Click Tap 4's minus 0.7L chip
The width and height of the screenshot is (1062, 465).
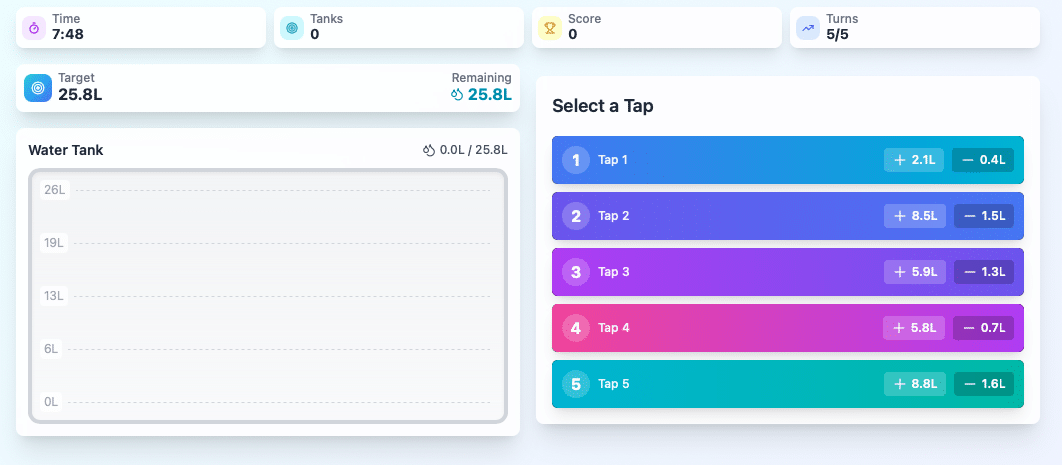(x=984, y=328)
